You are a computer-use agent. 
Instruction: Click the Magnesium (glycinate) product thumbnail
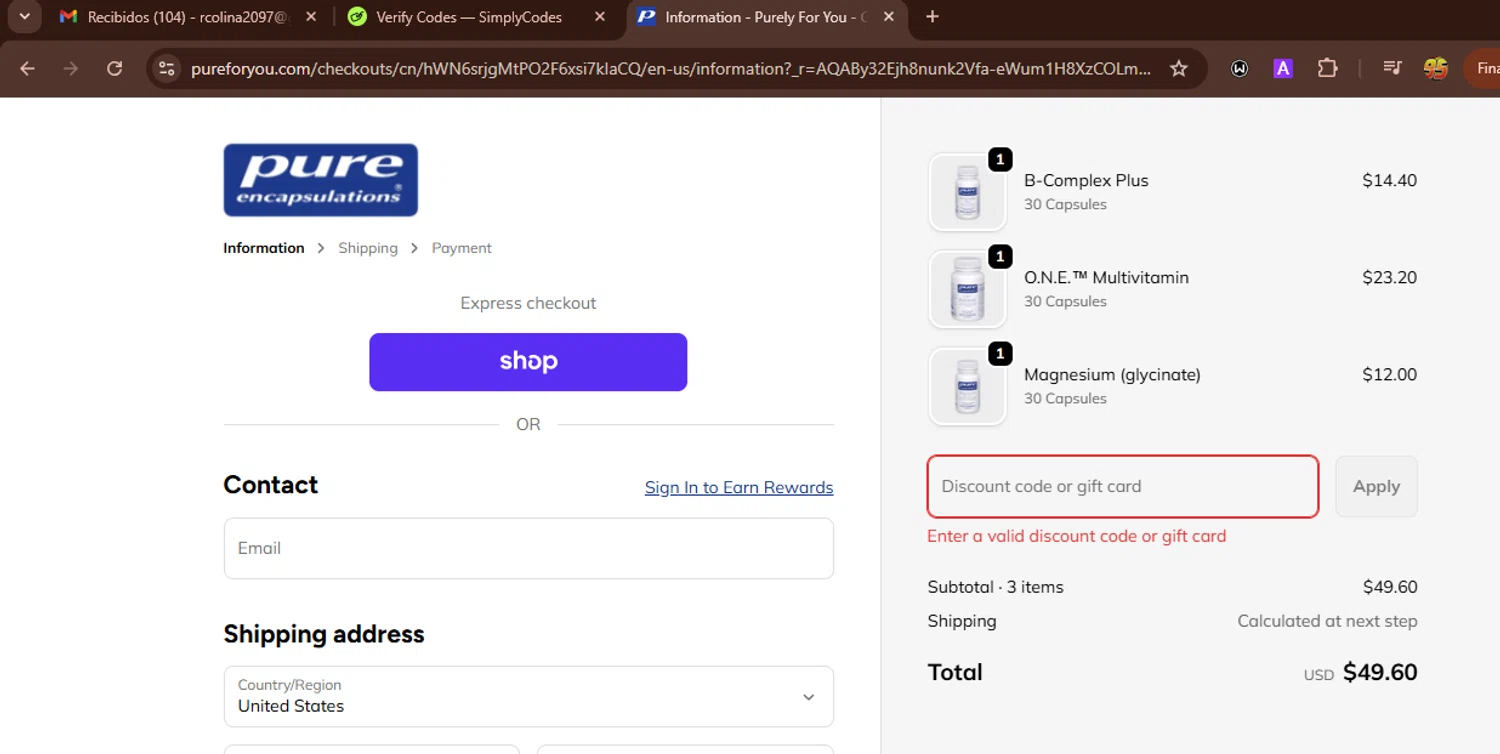[967, 386]
